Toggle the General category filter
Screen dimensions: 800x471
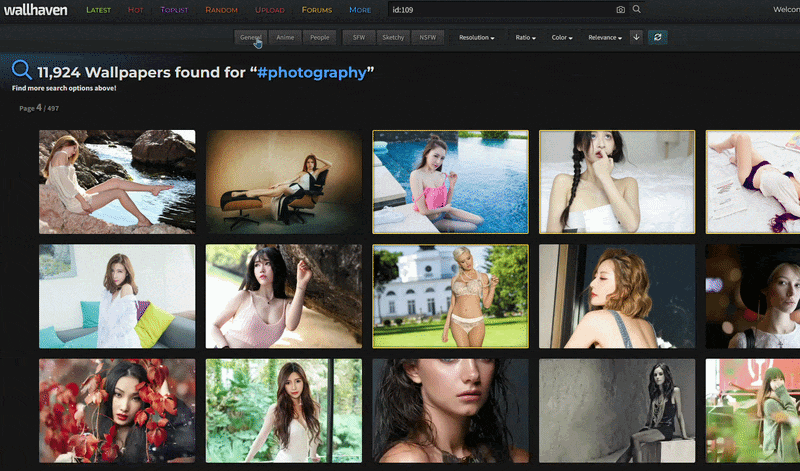pyautogui.click(x=251, y=37)
